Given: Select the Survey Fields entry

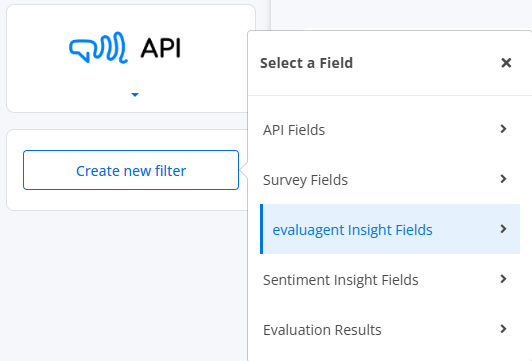Looking at the screenshot, I should click(390, 179).
